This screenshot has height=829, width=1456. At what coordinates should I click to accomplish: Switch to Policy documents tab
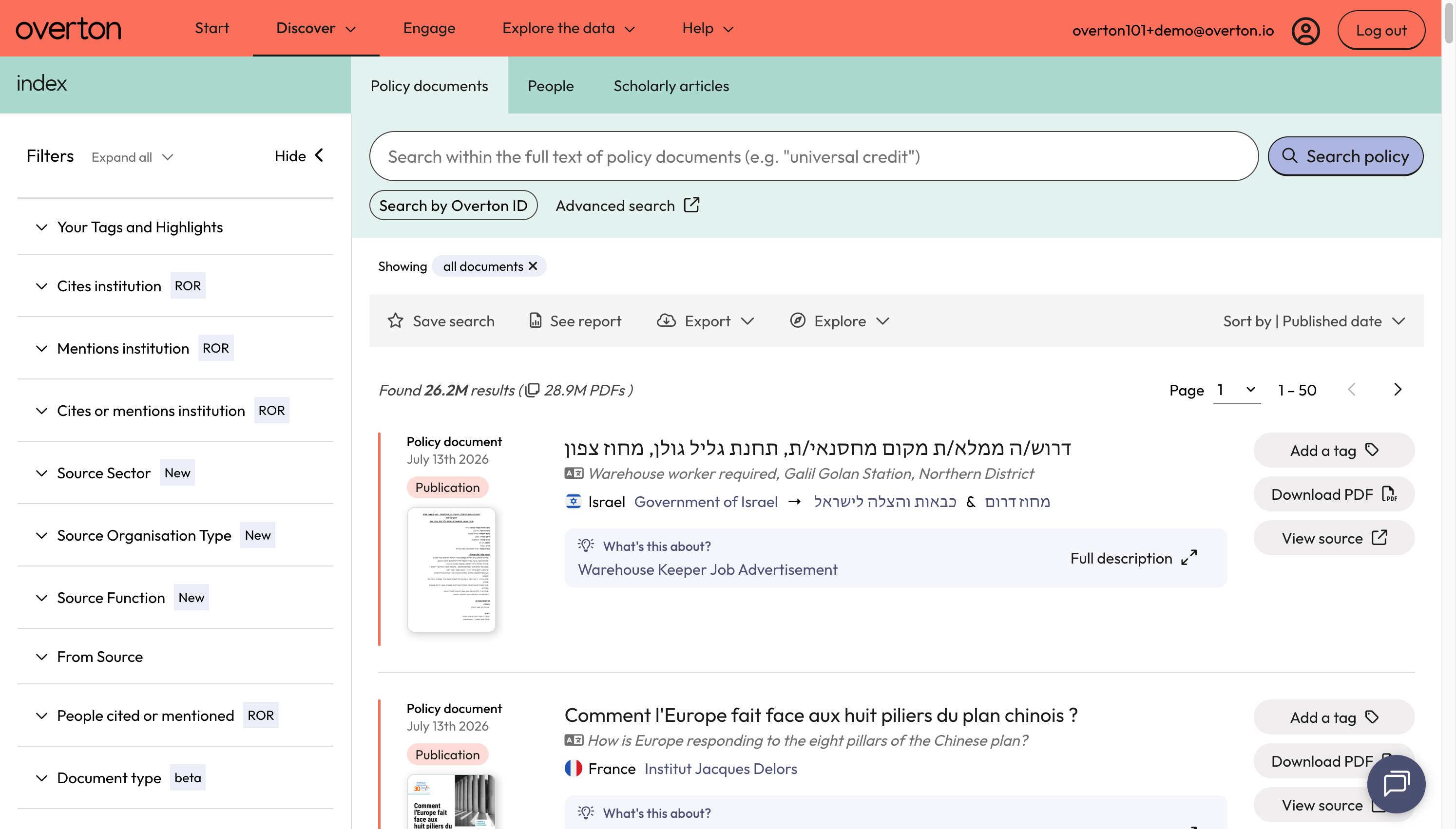click(x=429, y=85)
